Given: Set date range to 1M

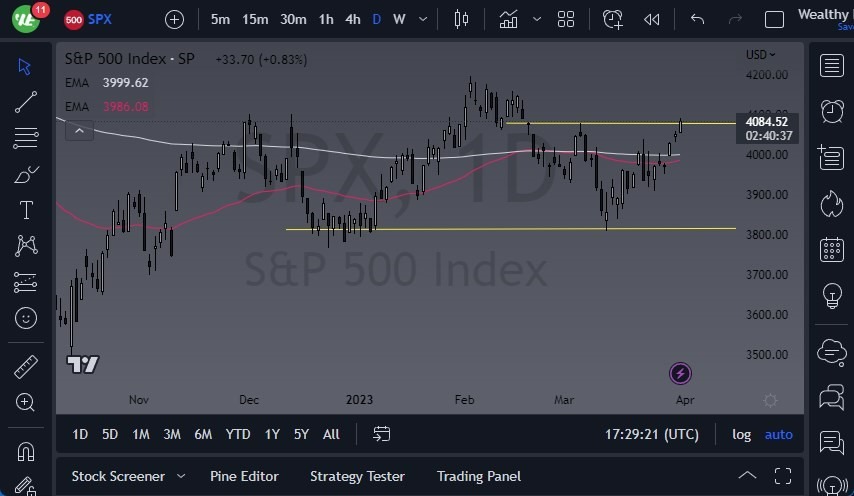Looking at the screenshot, I should click(141, 434).
